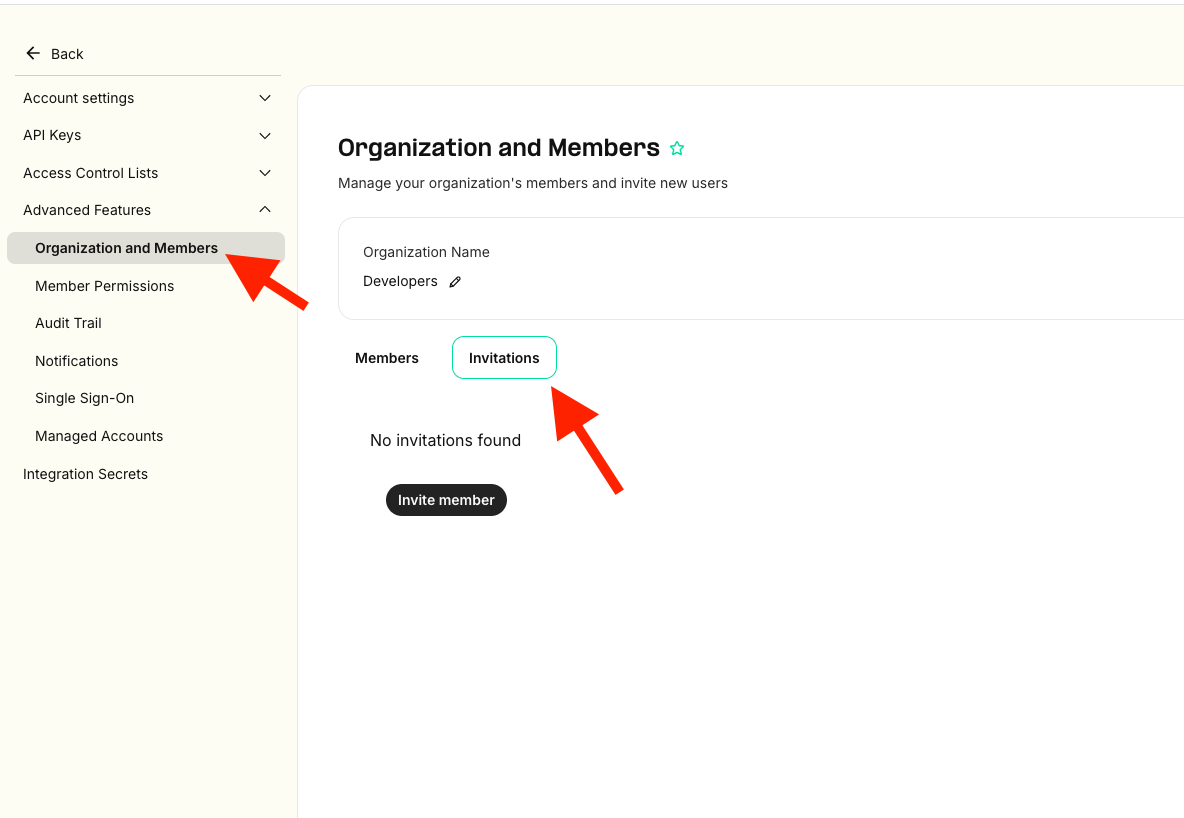Open Account settings in sidebar
The width and height of the screenshot is (1184, 818).
point(79,98)
